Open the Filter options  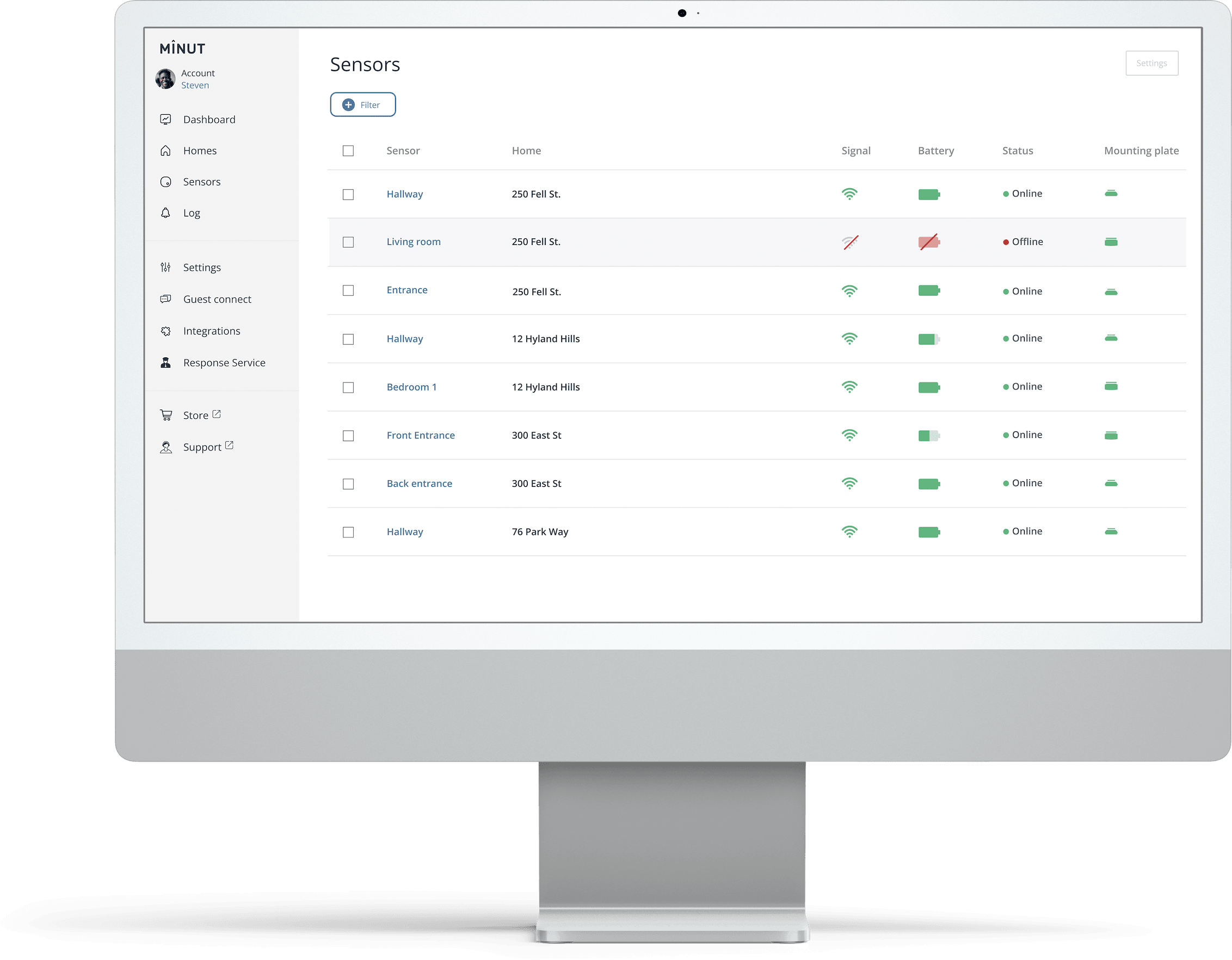[x=363, y=105]
